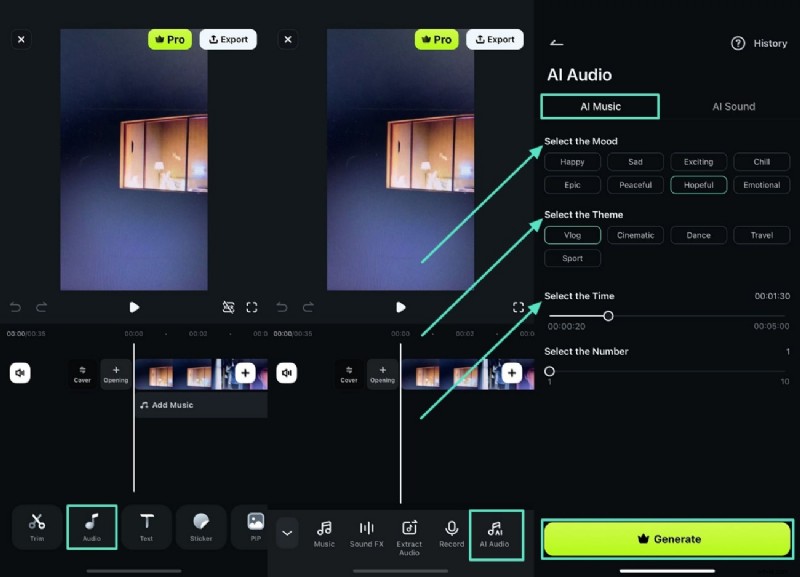
Task: Open the Audio tool
Action: tap(91, 527)
